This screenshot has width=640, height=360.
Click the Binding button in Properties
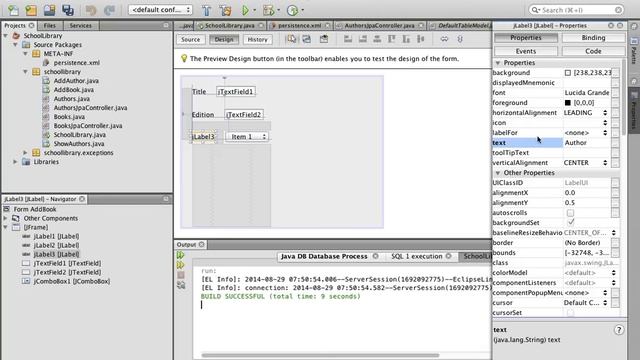593,38
